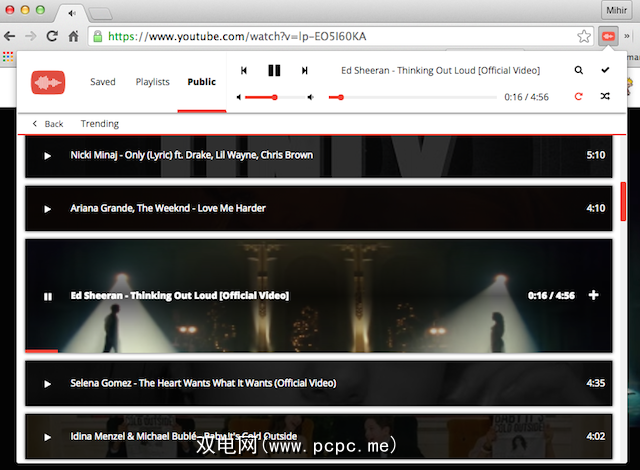
Task: Skip to the previous track
Action: pos(244,71)
